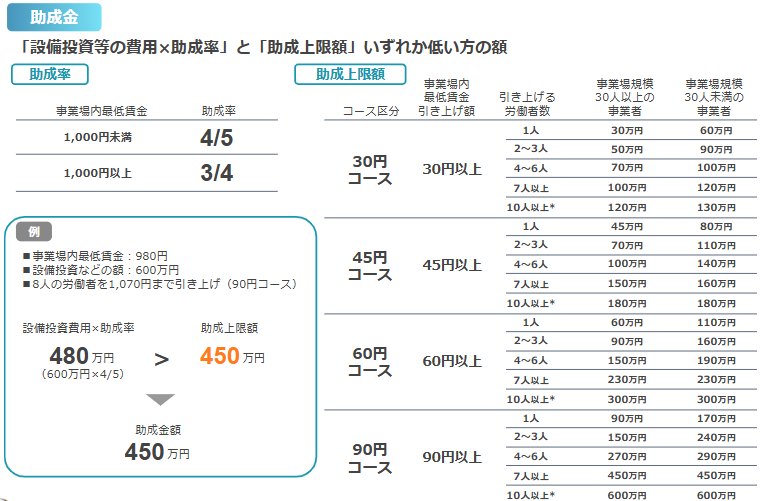
Task: Click 10人以上* in the 30円コース rows
Action: (531, 208)
